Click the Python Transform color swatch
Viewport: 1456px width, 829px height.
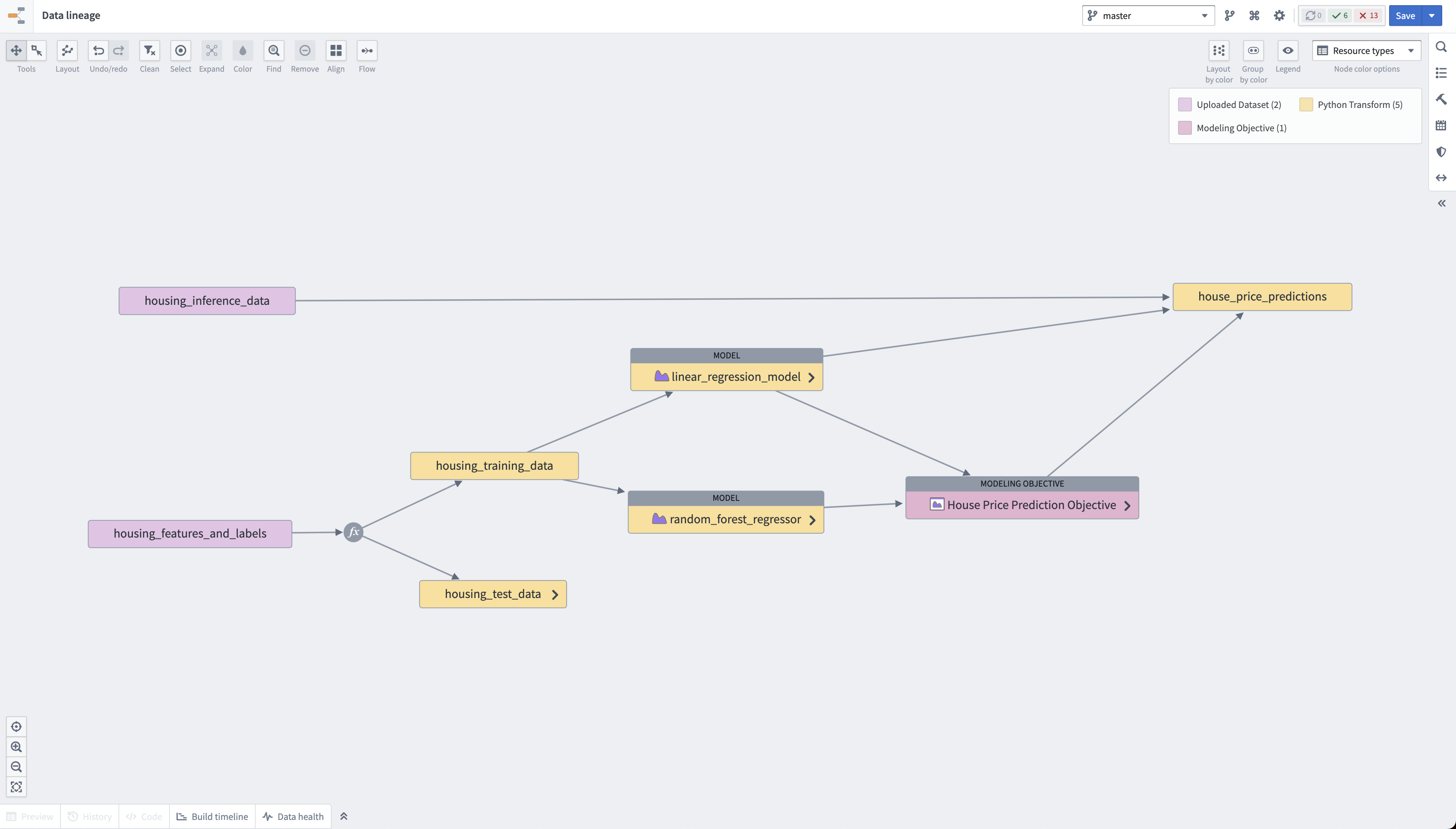(x=1306, y=104)
